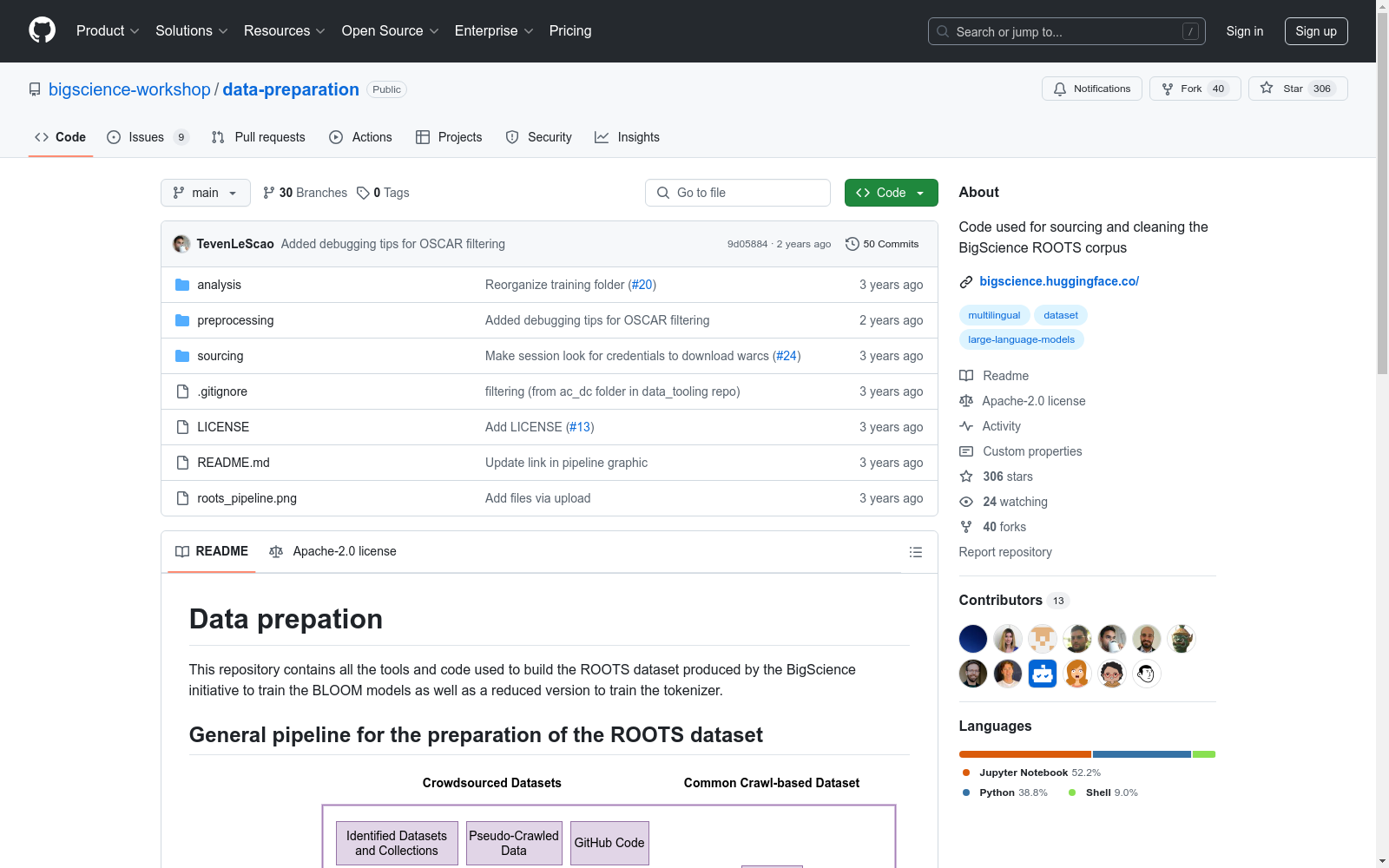Click the Shell green language bar segment

pos(1204,754)
